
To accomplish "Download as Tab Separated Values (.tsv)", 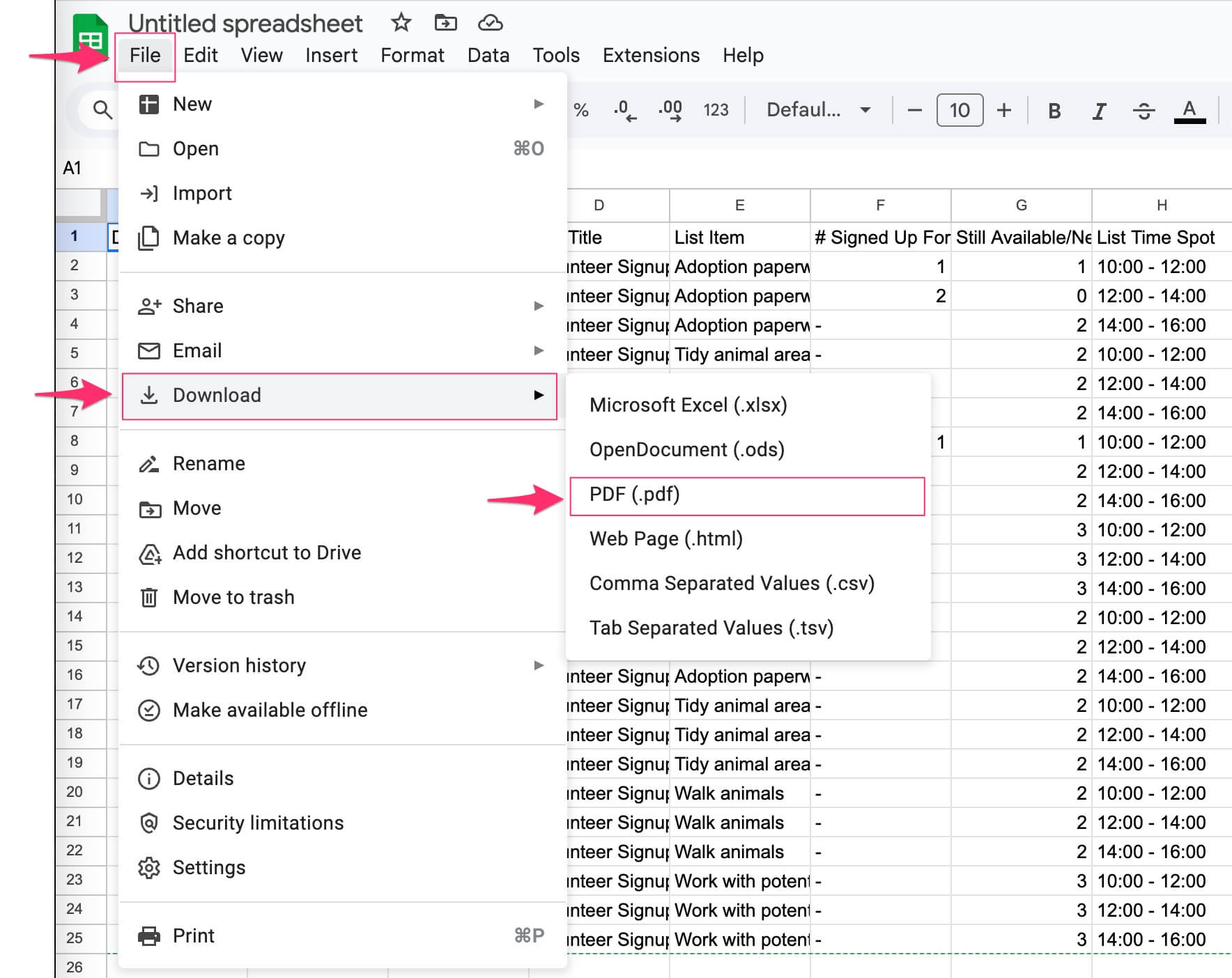I will pyautogui.click(x=748, y=628).
